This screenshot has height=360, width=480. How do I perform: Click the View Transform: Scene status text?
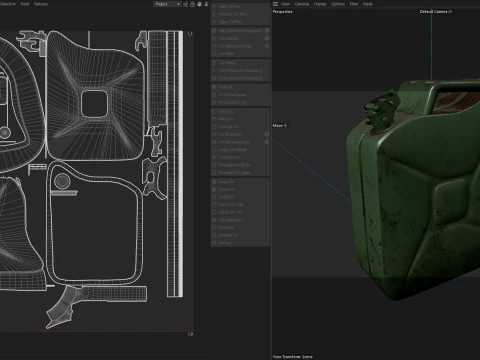(x=292, y=357)
